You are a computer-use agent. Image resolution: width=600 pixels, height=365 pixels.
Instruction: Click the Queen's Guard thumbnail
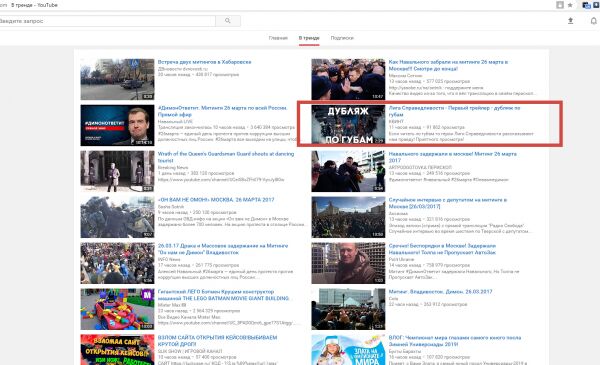(117, 171)
